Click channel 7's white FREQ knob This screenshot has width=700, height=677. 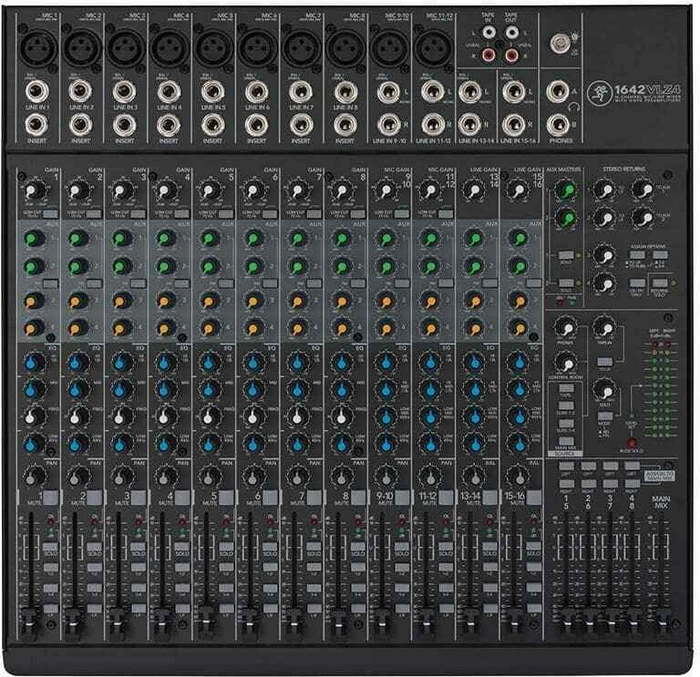point(298,416)
